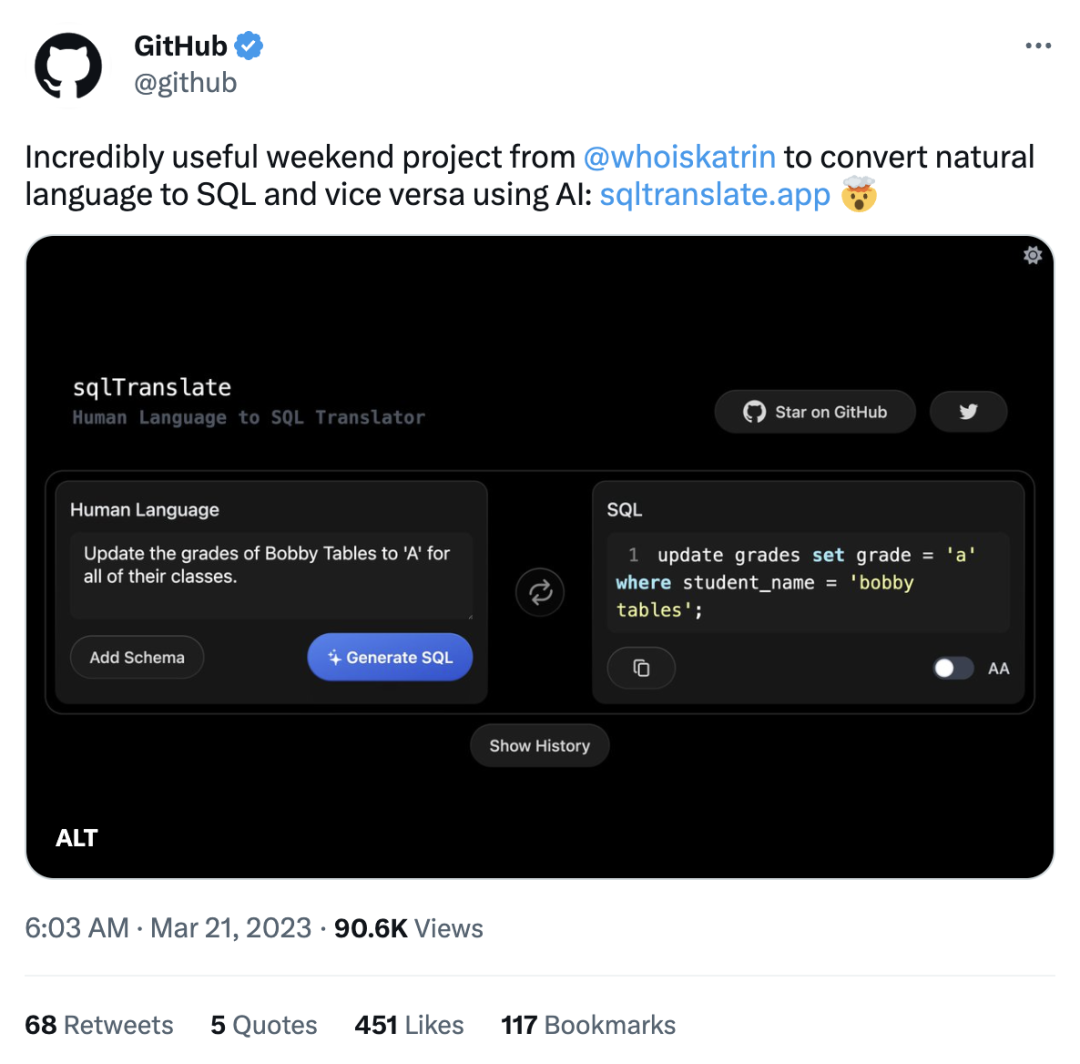
Task: Open the 5 Quotes list
Action: (x=264, y=1025)
